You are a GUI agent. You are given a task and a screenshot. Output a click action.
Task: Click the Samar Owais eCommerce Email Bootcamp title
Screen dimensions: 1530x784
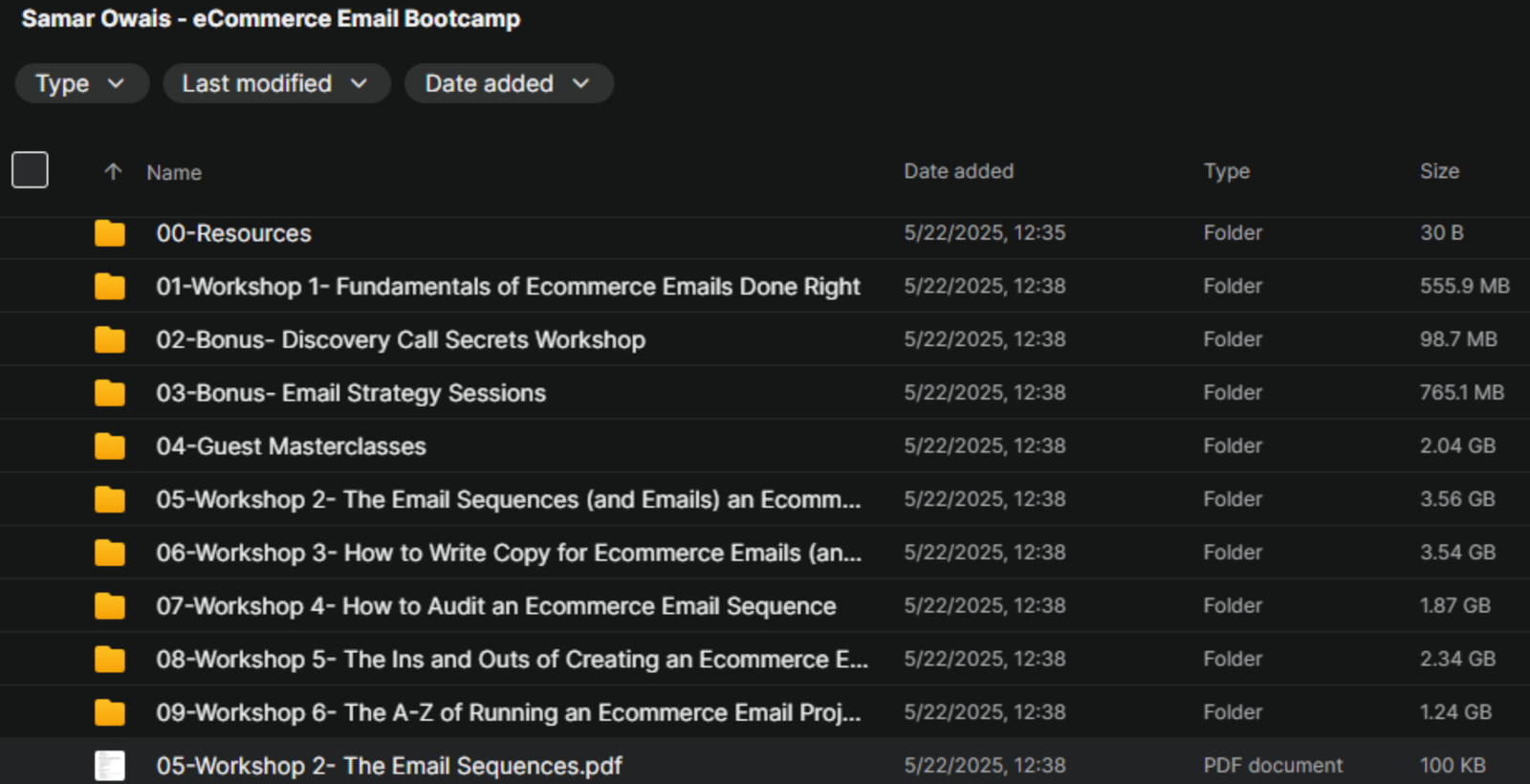(x=271, y=19)
